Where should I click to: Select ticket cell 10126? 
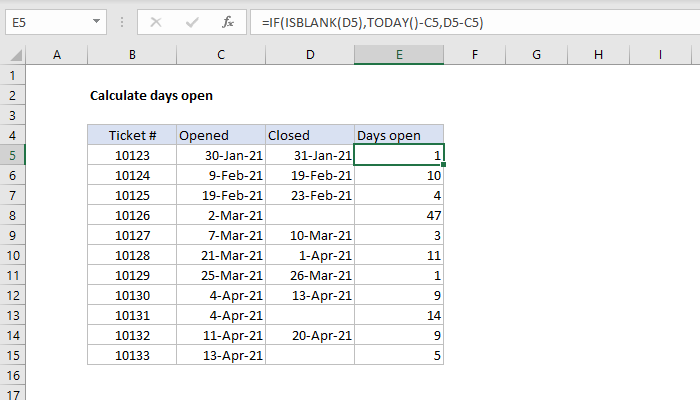[x=132, y=215]
